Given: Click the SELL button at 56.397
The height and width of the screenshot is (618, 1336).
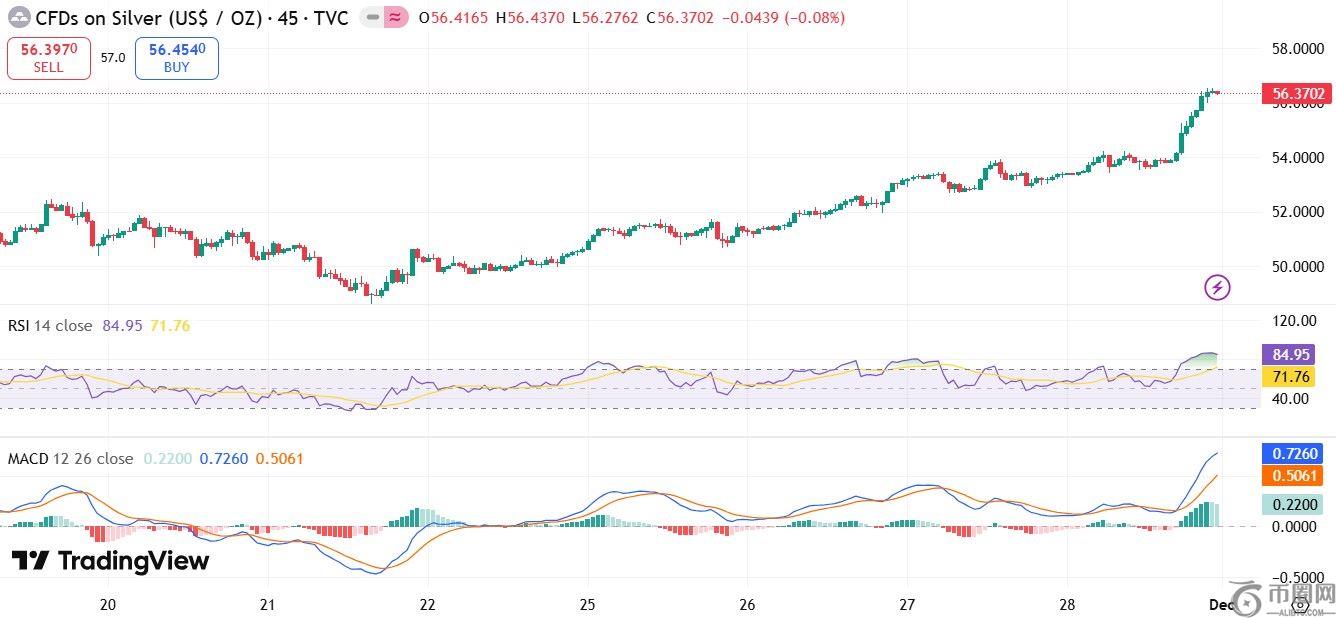Looking at the screenshot, I should pyautogui.click(x=48, y=58).
